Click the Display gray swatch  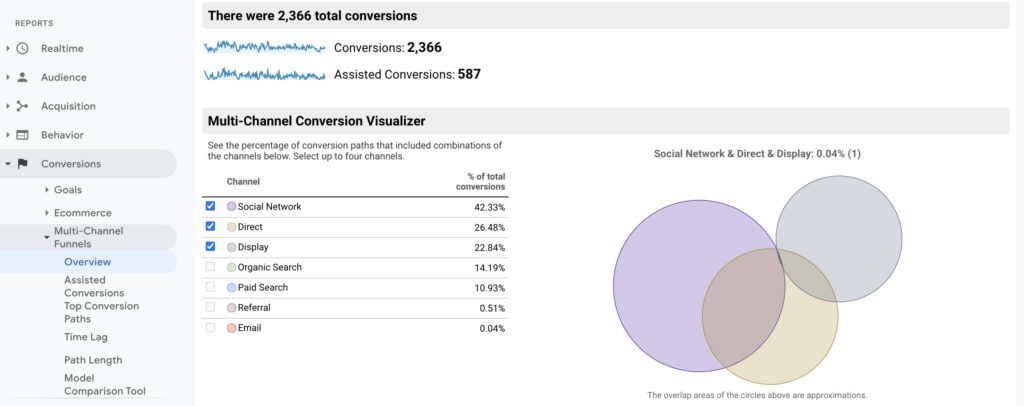pyautogui.click(x=231, y=247)
